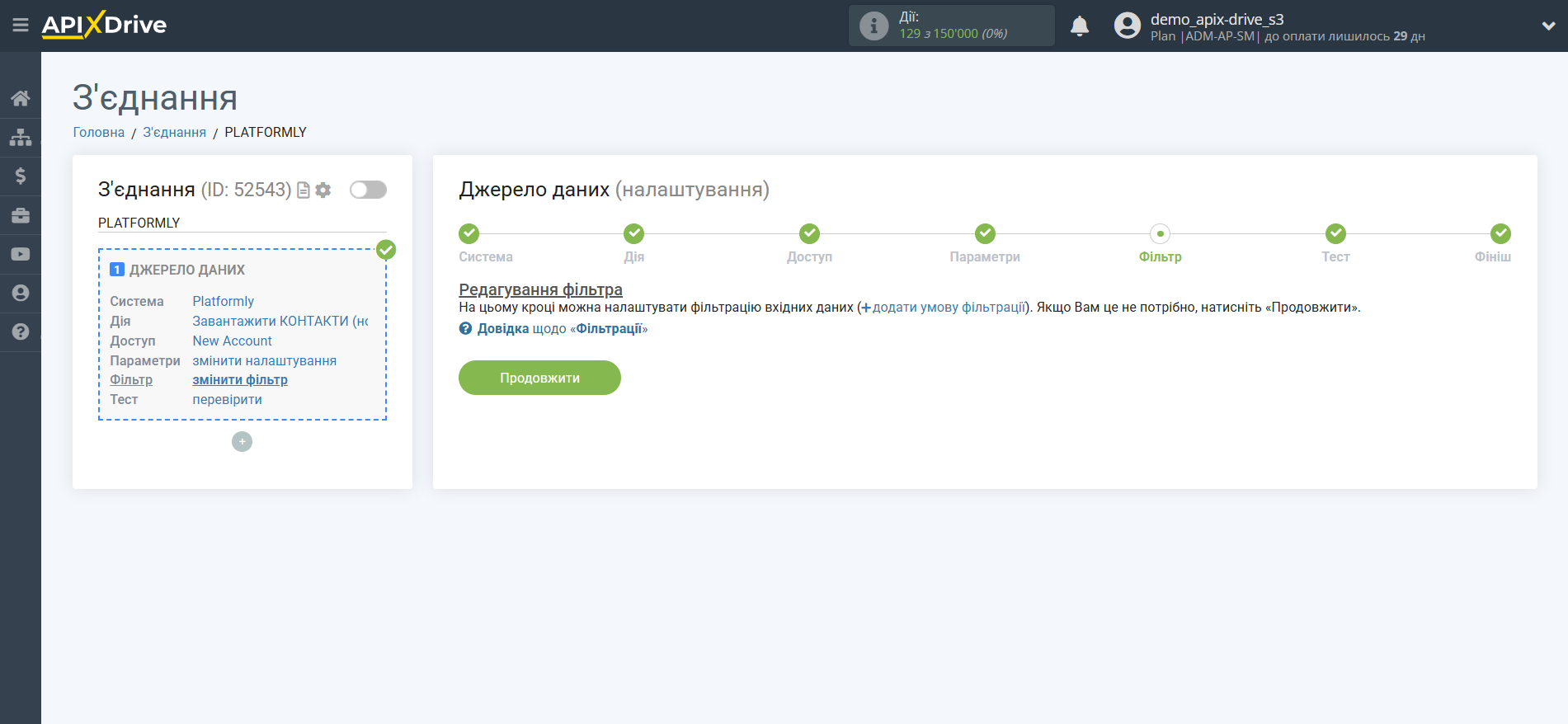The width and height of the screenshot is (1568, 724).
Task: Click the 'Редагування фільтра' heading
Action: (540, 289)
